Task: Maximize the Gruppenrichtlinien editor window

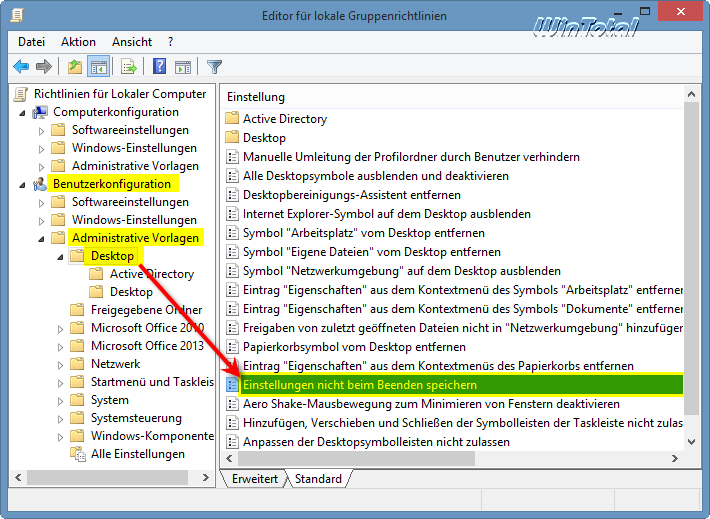Action: [x=645, y=11]
